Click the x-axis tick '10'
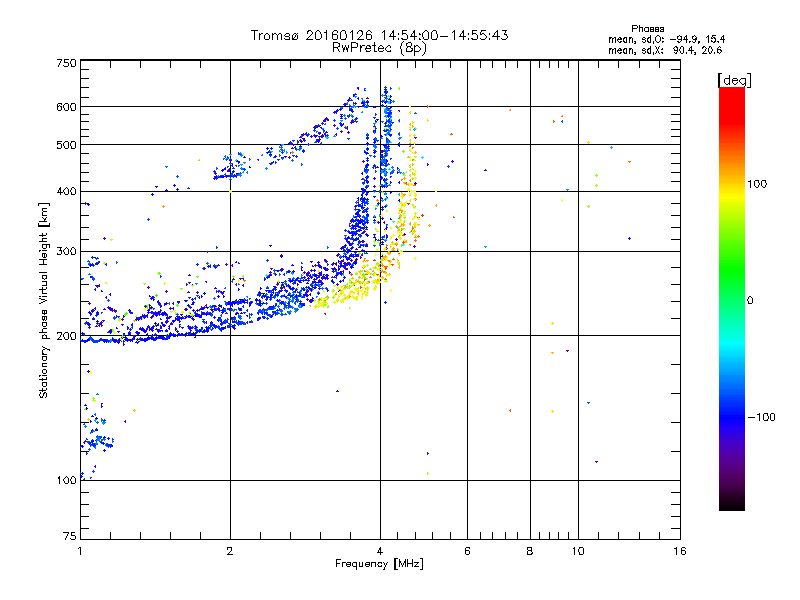The image size is (800, 600). pos(578,551)
